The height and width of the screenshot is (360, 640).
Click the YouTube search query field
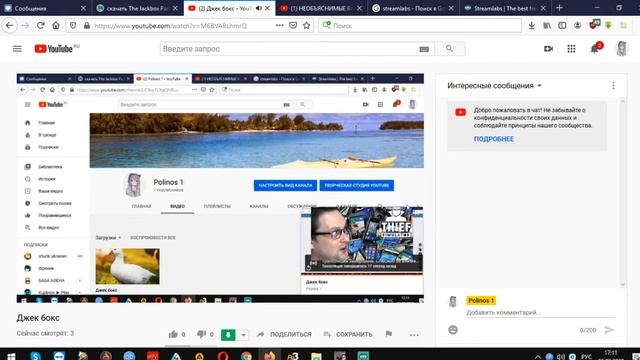pyautogui.click(x=290, y=49)
